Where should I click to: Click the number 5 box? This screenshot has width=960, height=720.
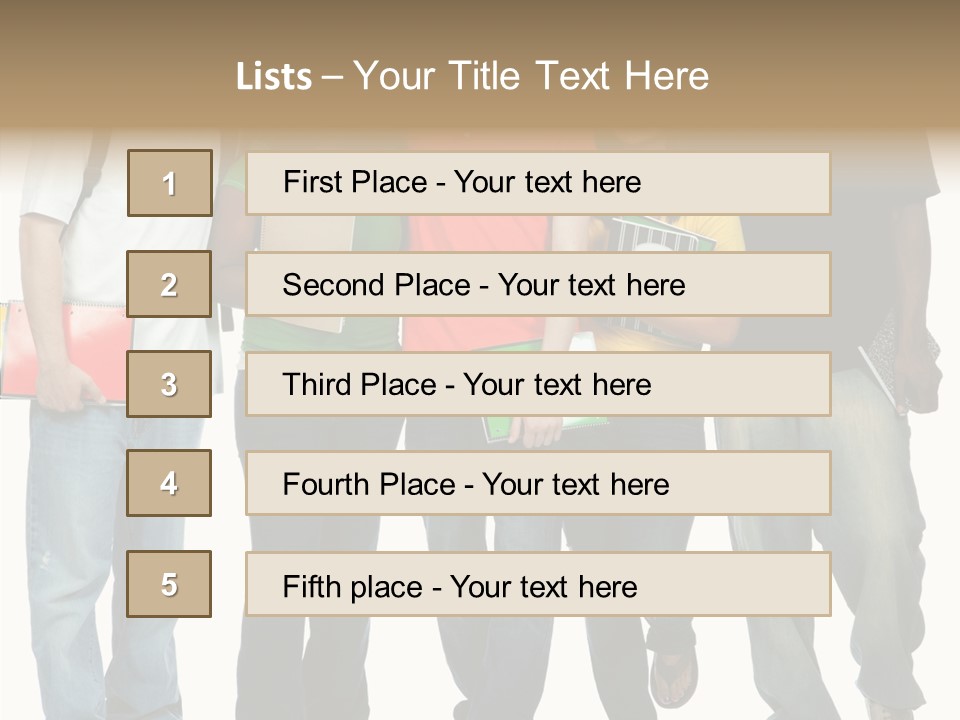click(170, 584)
